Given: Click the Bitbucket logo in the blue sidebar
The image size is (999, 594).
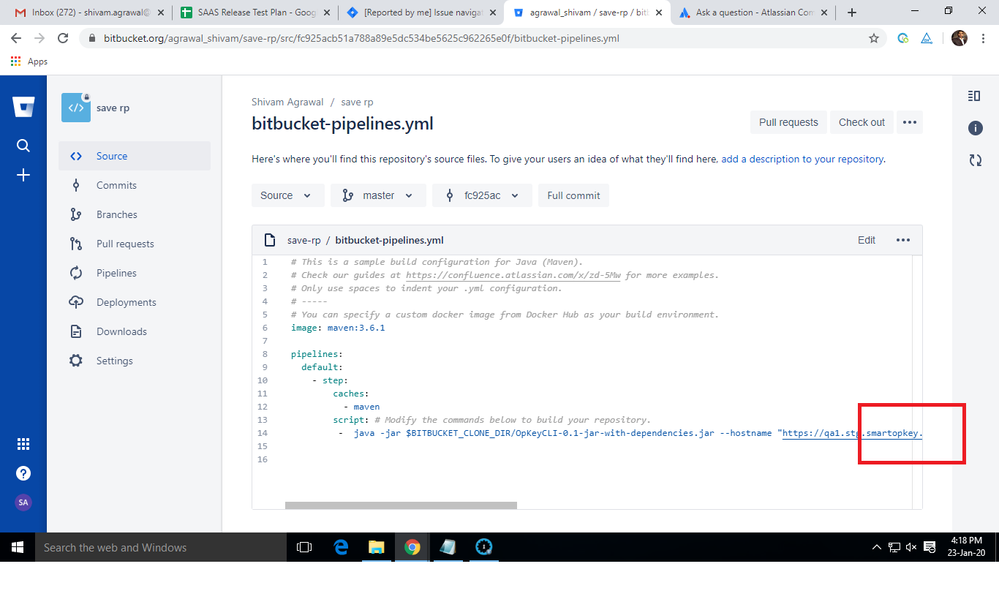Looking at the screenshot, I should click(24, 106).
